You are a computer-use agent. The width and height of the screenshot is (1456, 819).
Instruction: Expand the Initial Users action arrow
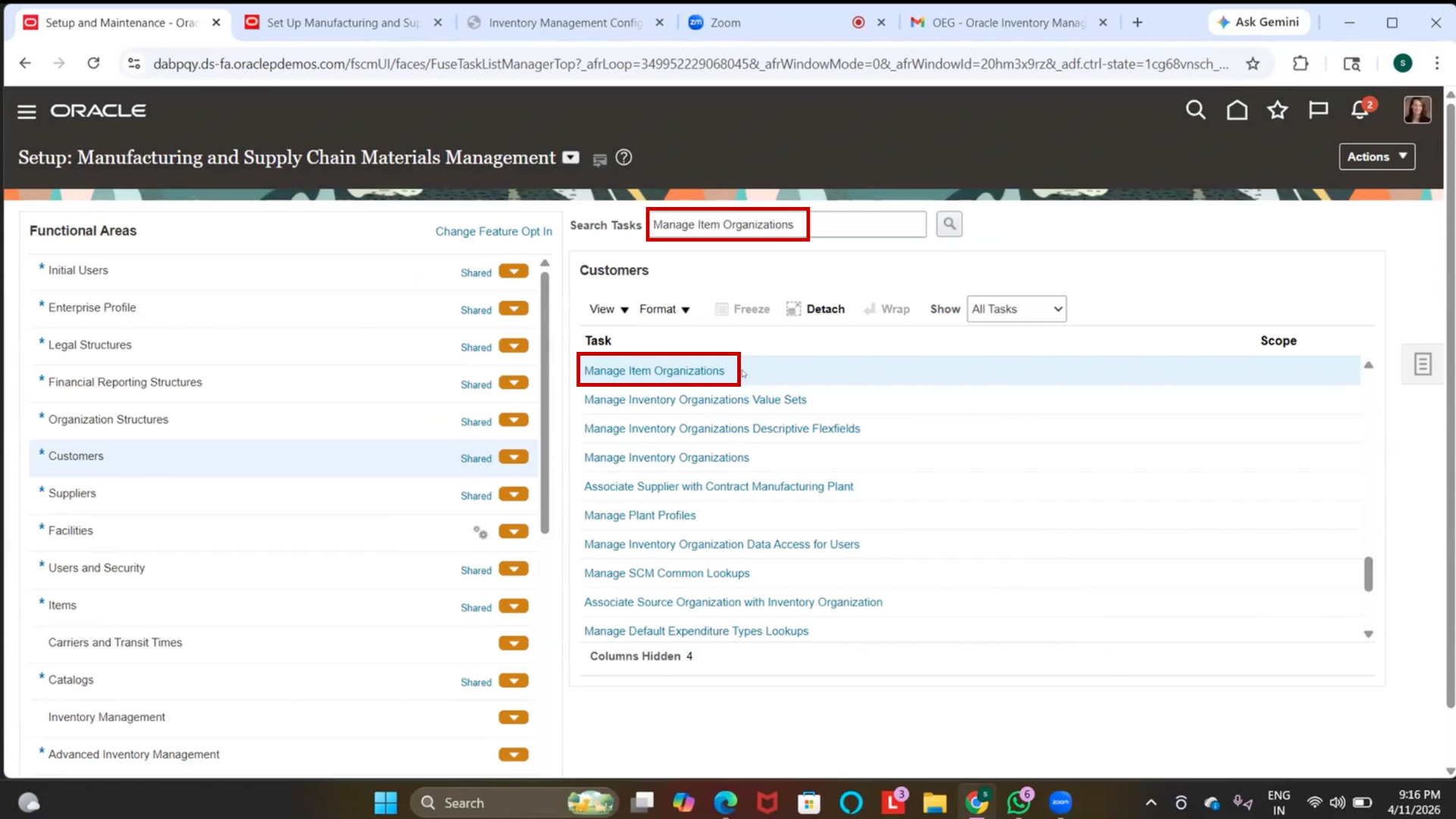[x=513, y=271]
